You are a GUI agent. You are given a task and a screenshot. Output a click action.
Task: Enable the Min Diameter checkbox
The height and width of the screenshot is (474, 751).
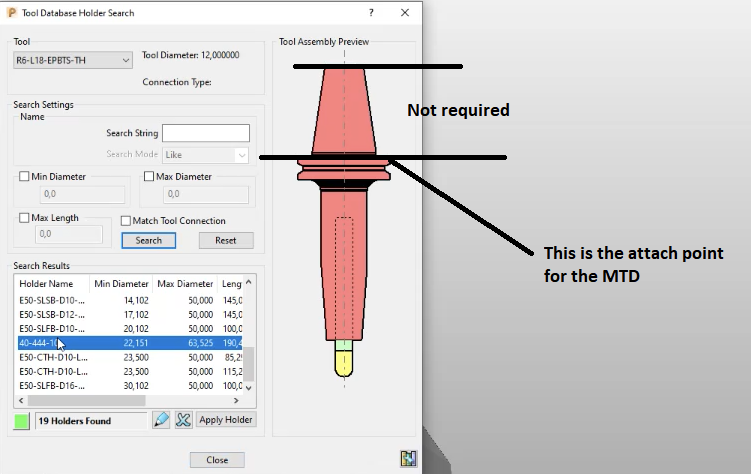(24, 176)
